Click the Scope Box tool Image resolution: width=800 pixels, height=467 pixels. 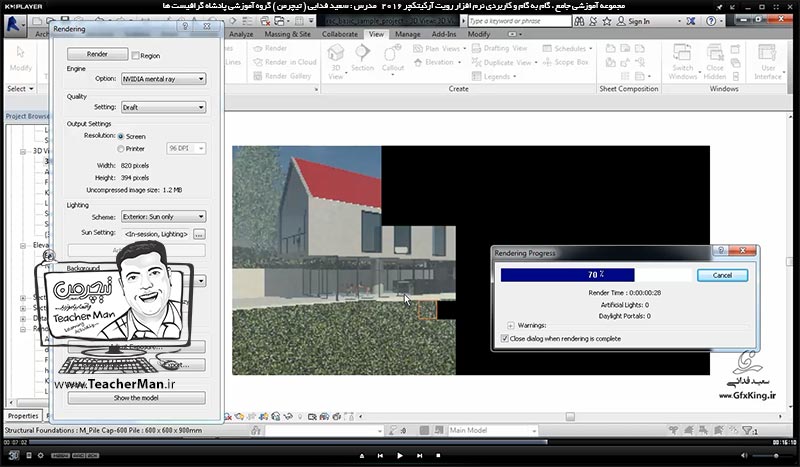pyautogui.click(x=565, y=62)
